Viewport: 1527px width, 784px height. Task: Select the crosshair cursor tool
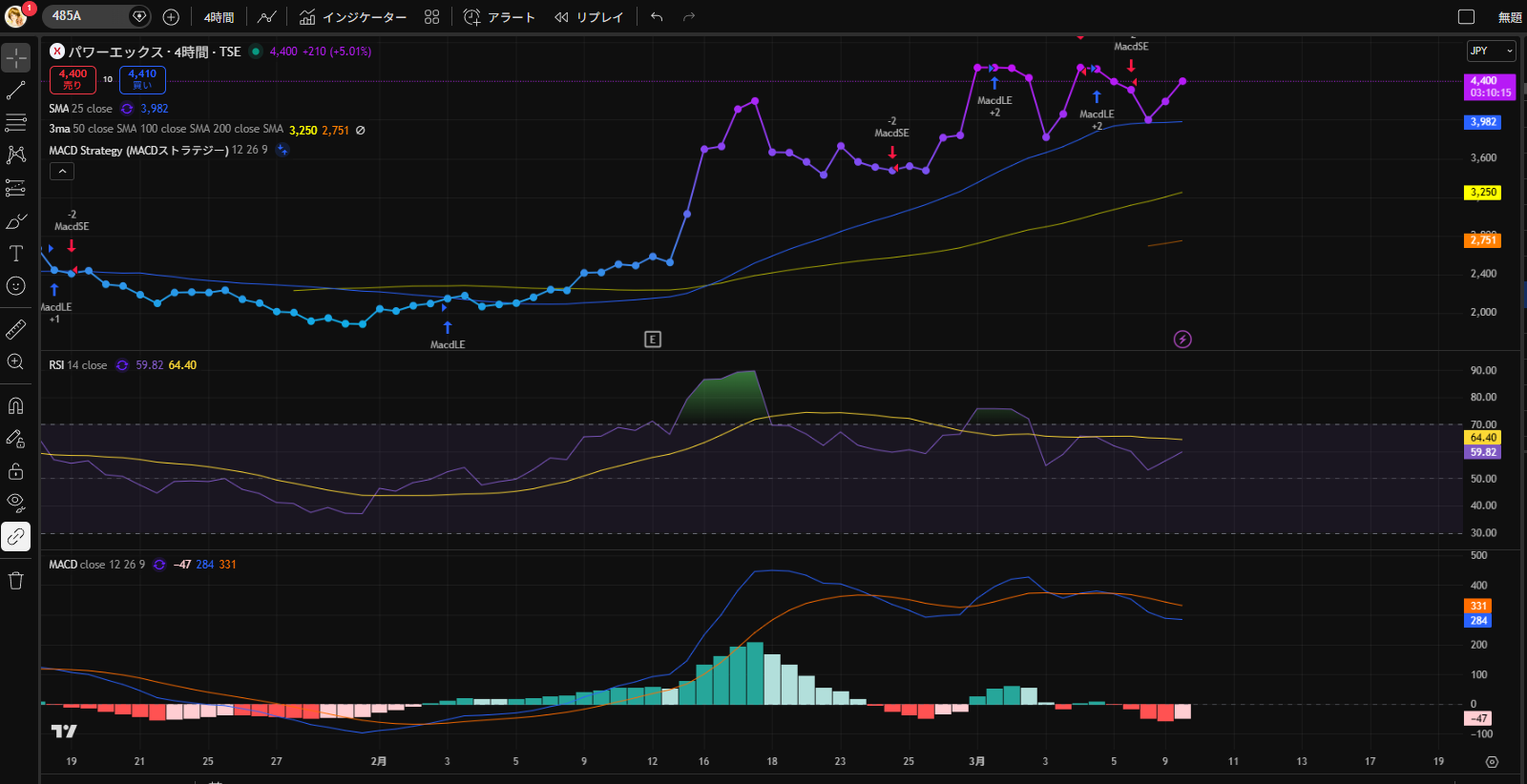[x=16, y=58]
